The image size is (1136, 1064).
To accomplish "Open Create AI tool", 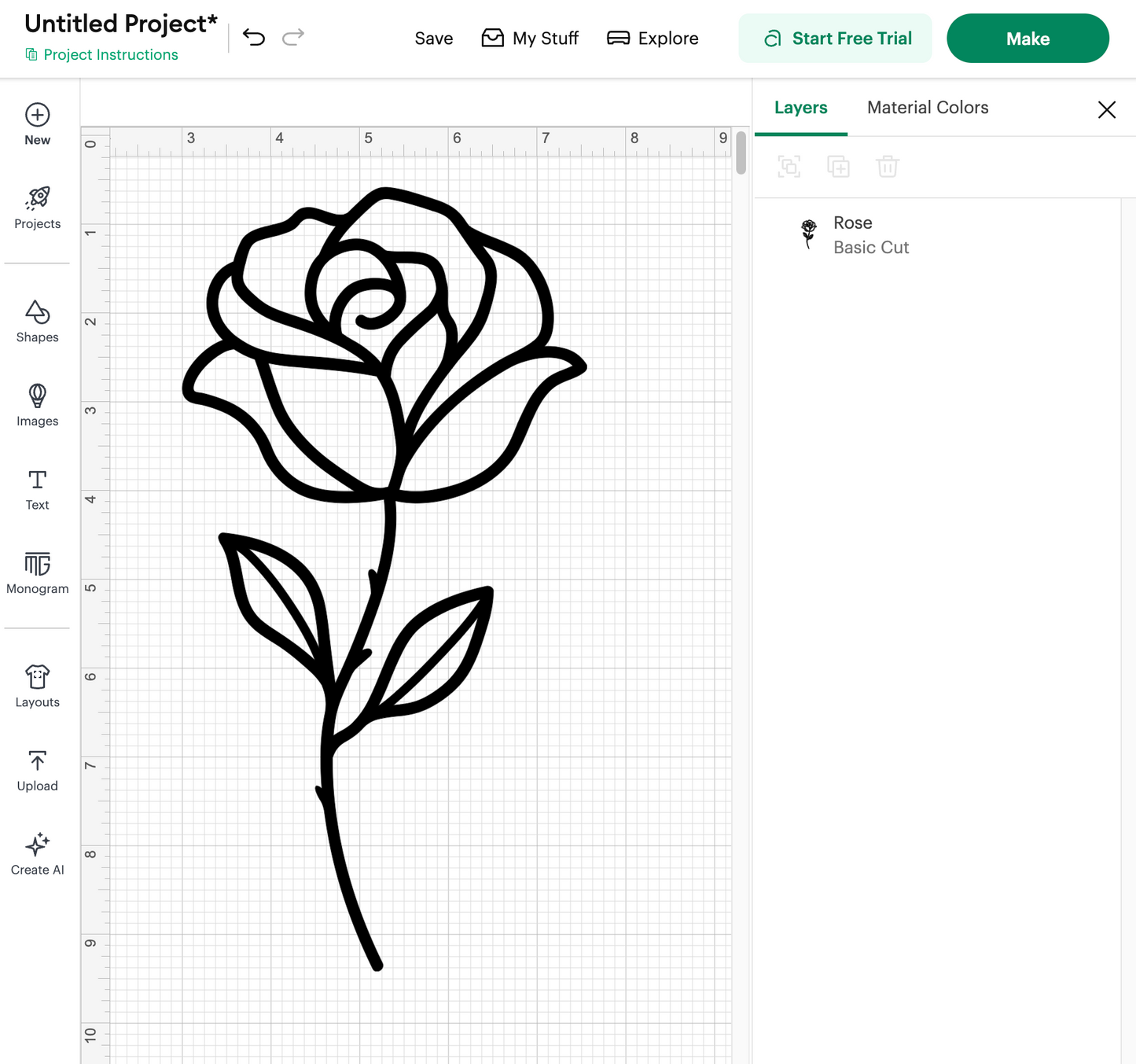I will pos(37,854).
